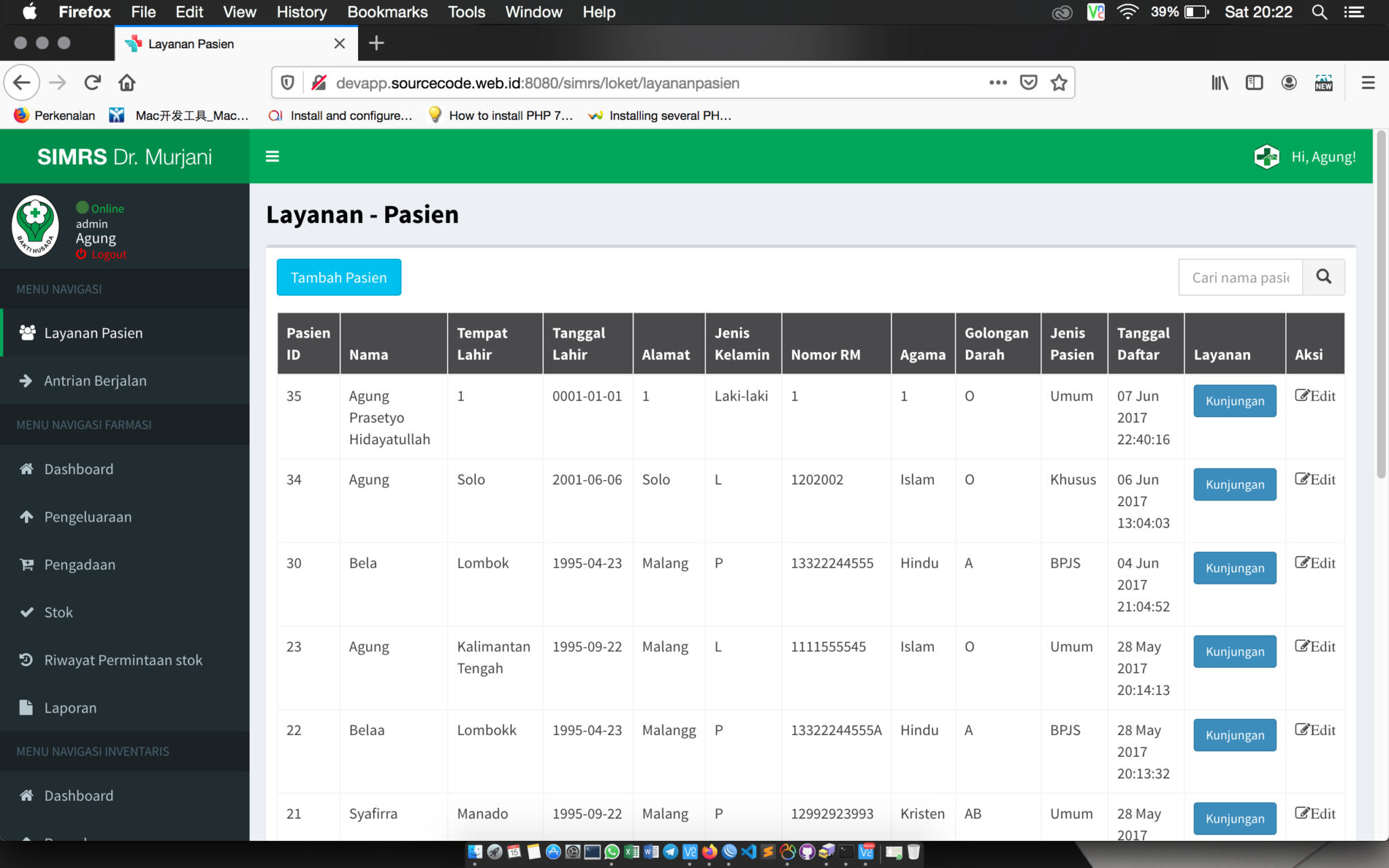Click the magnifier icon beside patient search box

[1323, 277]
